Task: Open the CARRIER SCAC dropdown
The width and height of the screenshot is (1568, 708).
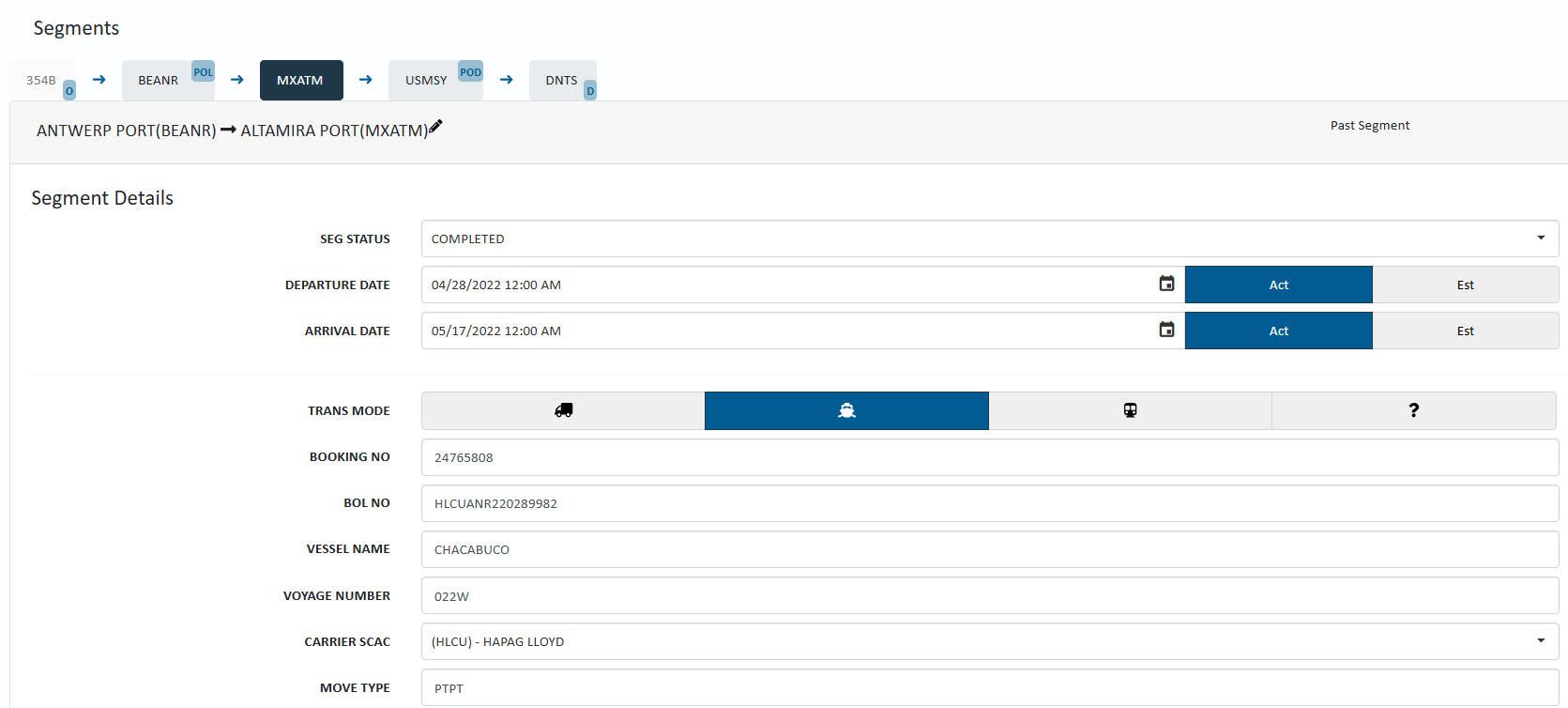Action: 1540,641
